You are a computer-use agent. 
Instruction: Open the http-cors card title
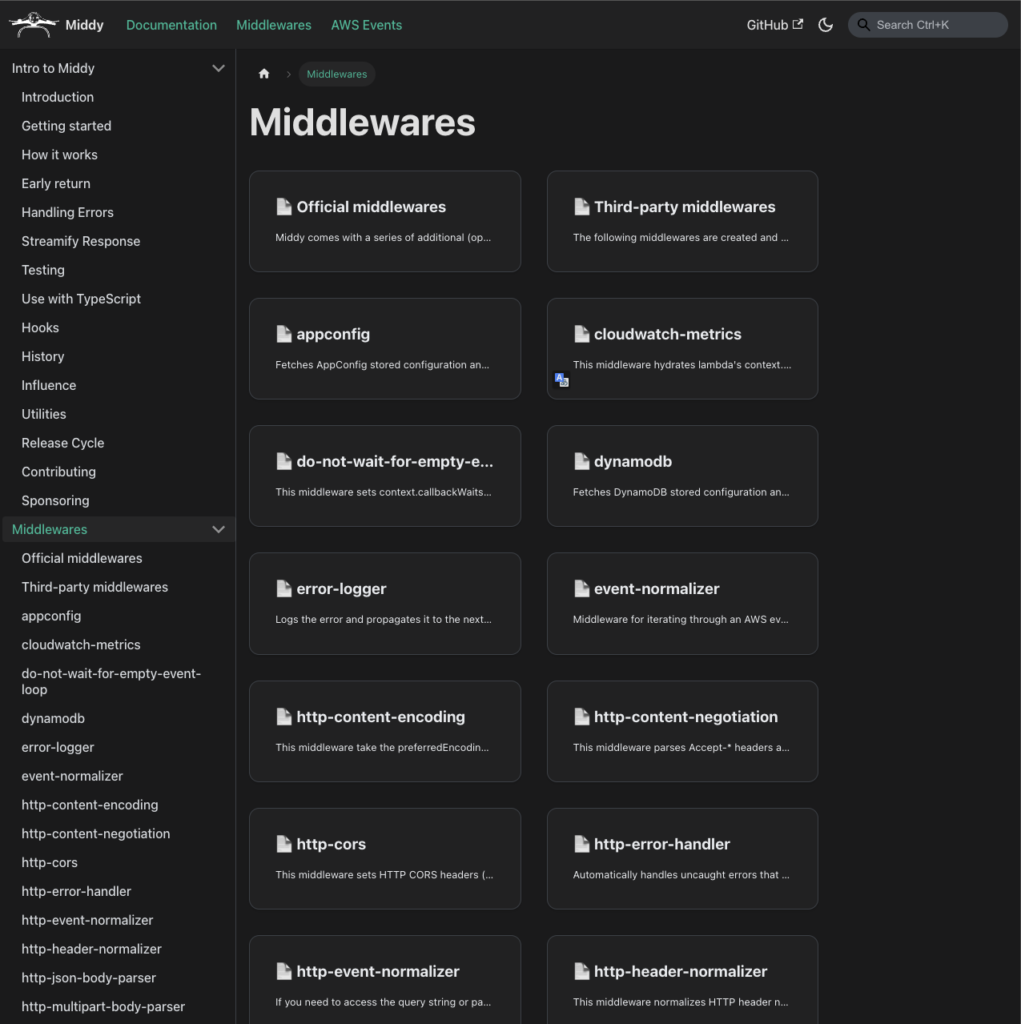(331, 844)
